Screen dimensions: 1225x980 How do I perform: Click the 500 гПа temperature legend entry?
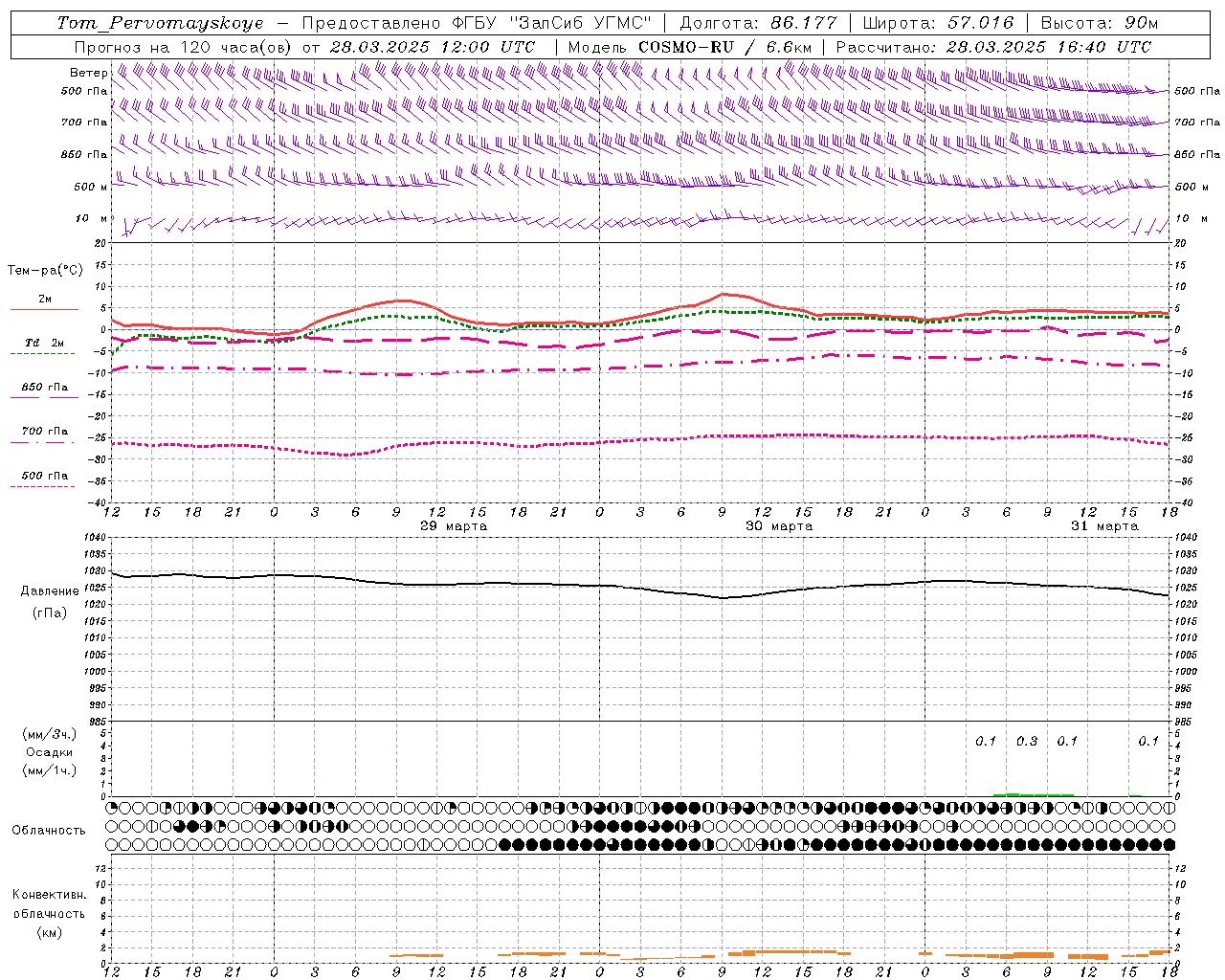(45, 476)
